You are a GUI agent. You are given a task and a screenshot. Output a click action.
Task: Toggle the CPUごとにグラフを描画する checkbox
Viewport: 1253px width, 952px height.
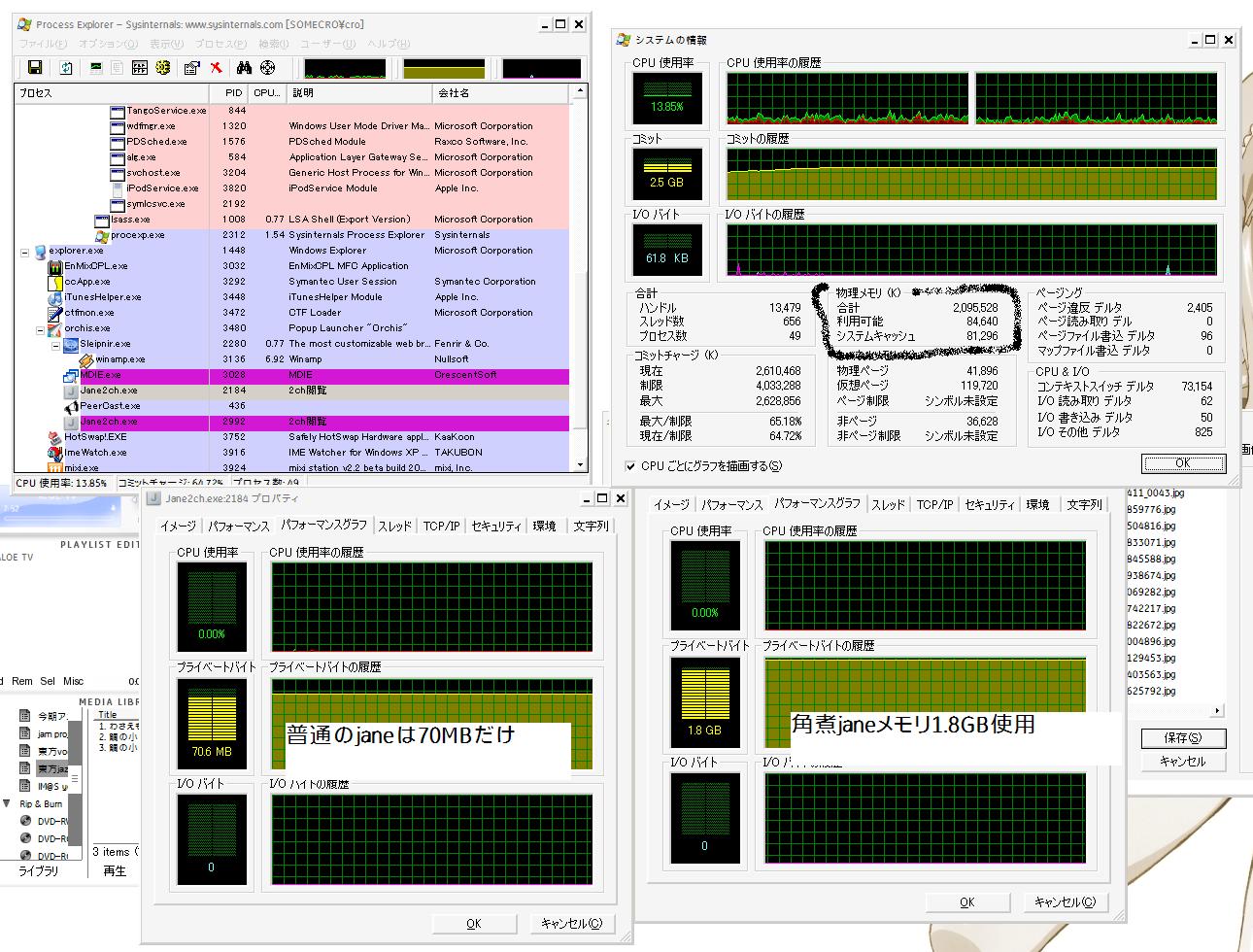pos(631,466)
